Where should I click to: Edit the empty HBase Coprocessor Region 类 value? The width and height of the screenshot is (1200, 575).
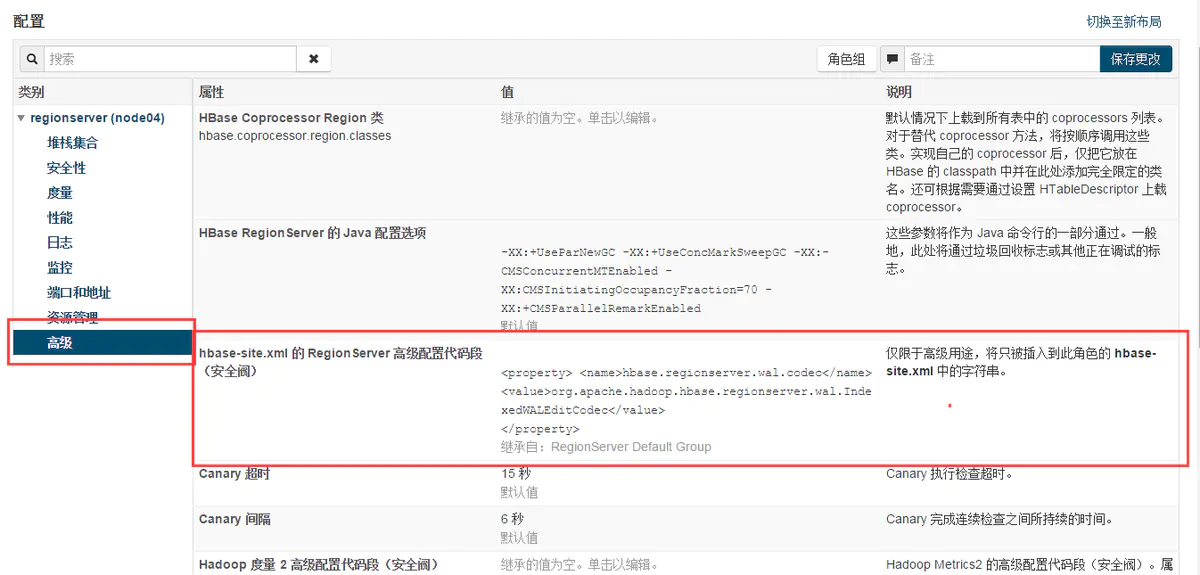pyautogui.click(x=580, y=118)
